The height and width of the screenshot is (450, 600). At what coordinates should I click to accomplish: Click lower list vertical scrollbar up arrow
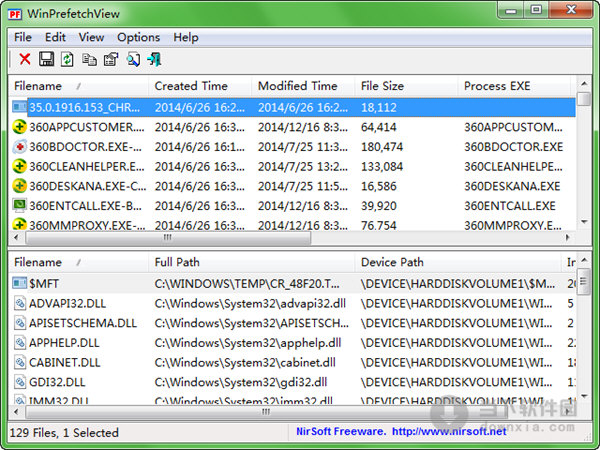[584, 260]
